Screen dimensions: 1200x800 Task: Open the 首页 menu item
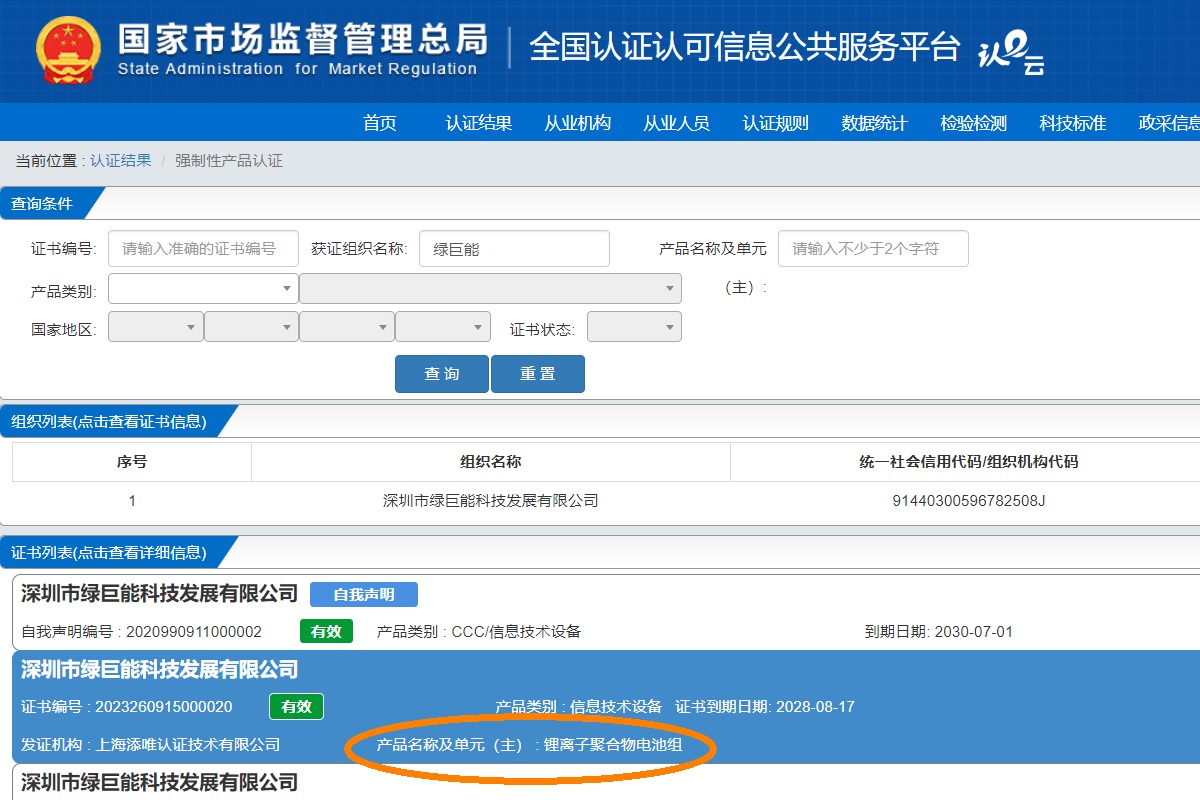point(380,123)
